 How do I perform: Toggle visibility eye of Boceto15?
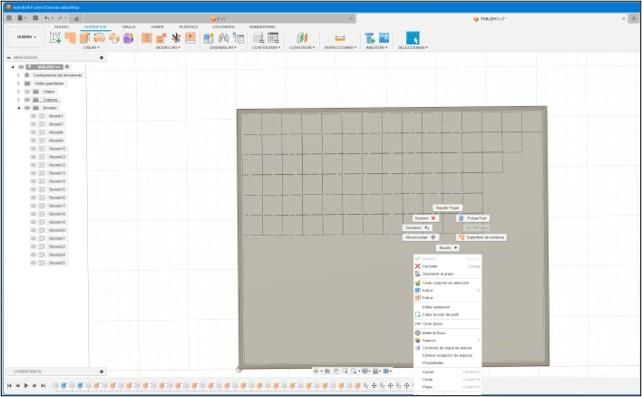pos(34,189)
